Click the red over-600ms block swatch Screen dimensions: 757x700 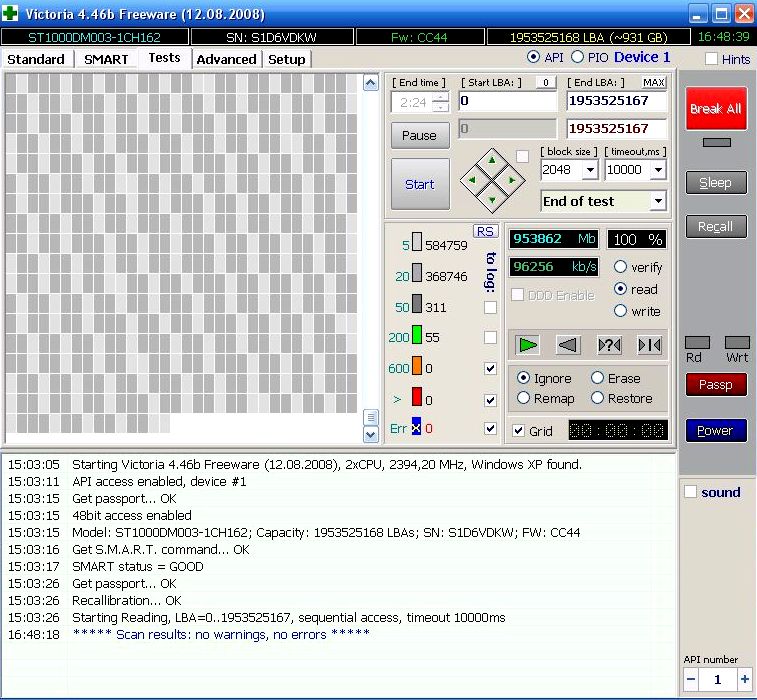click(x=417, y=396)
